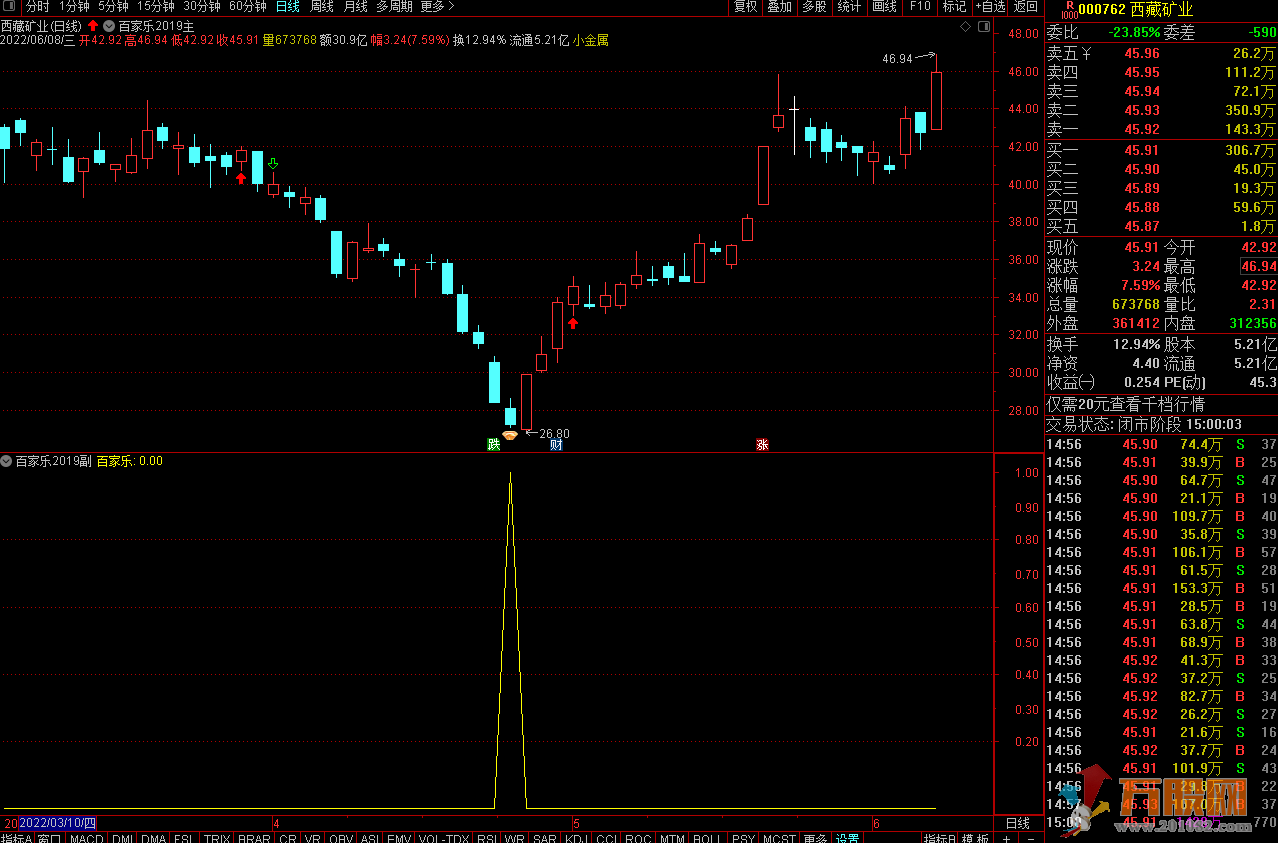Click the green 跌 marker icon
This screenshot has width=1278, height=843.
pos(493,444)
